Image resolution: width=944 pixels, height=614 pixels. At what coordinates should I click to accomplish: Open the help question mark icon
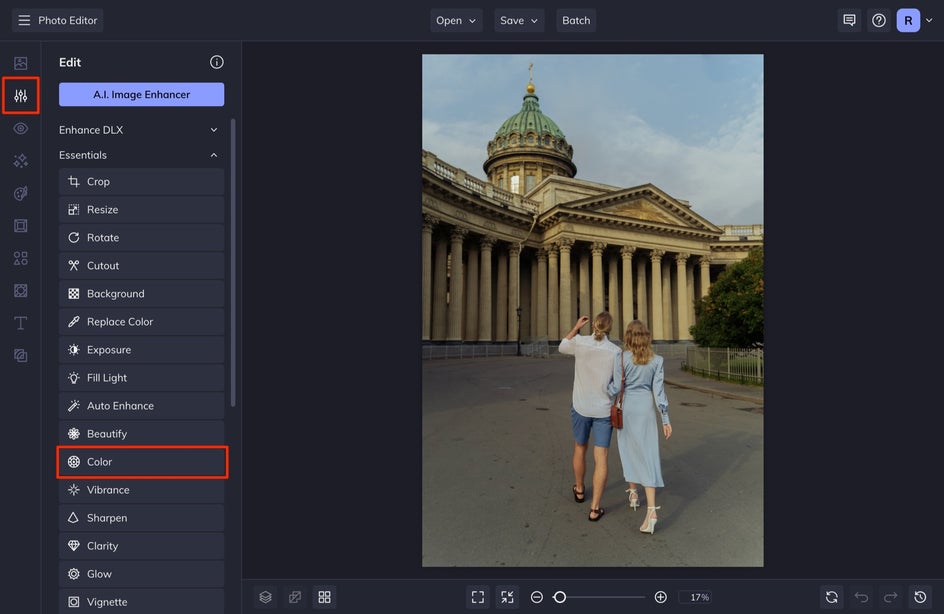click(879, 20)
